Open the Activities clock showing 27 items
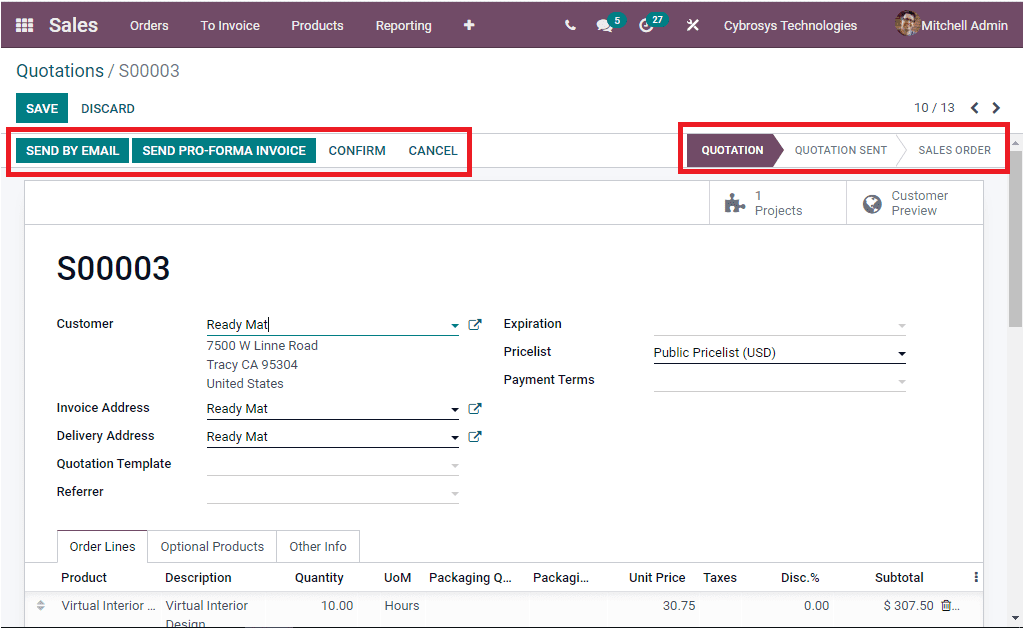Image resolution: width=1024 pixels, height=629 pixels. [x=647, y=25]
